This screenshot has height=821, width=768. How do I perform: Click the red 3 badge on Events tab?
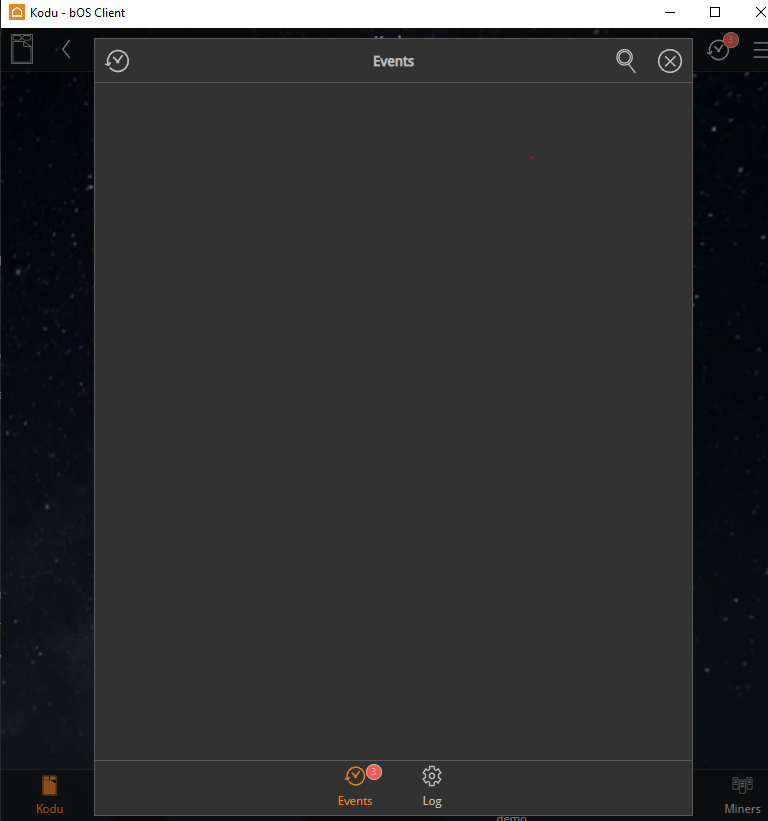click(374, 772)
